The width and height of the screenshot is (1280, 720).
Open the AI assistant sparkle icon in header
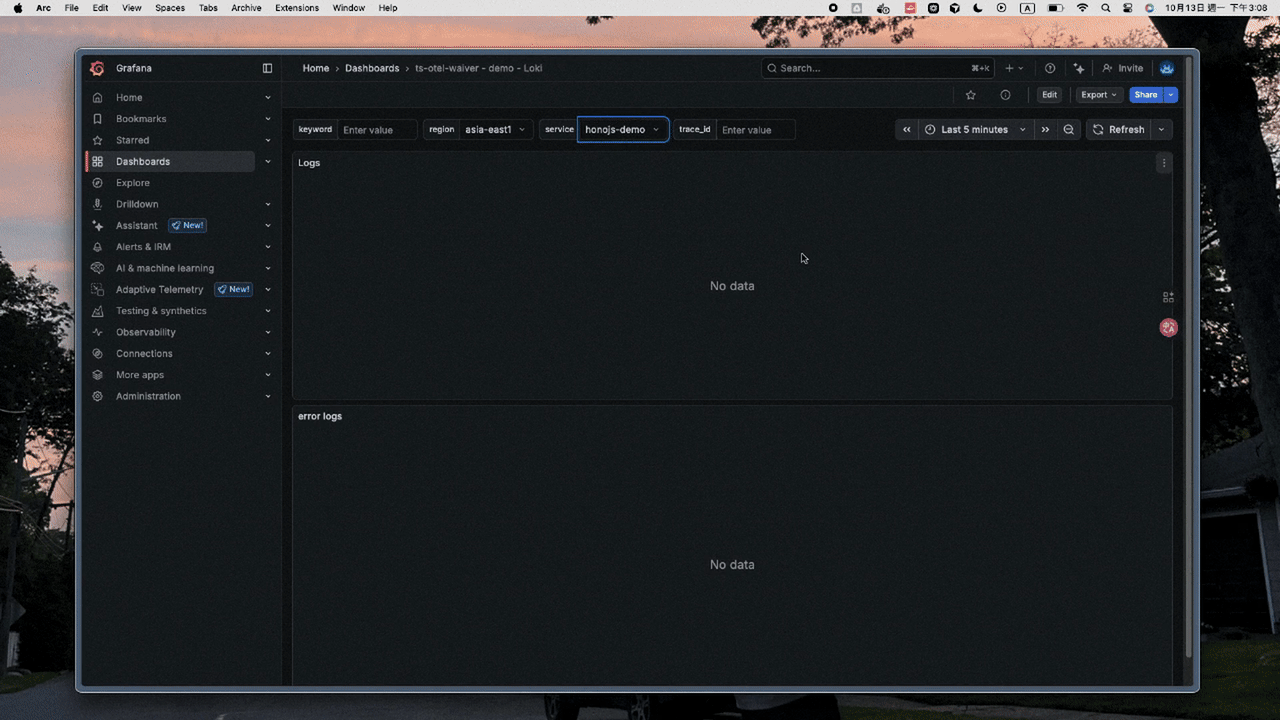click(x=1079, y=68)
